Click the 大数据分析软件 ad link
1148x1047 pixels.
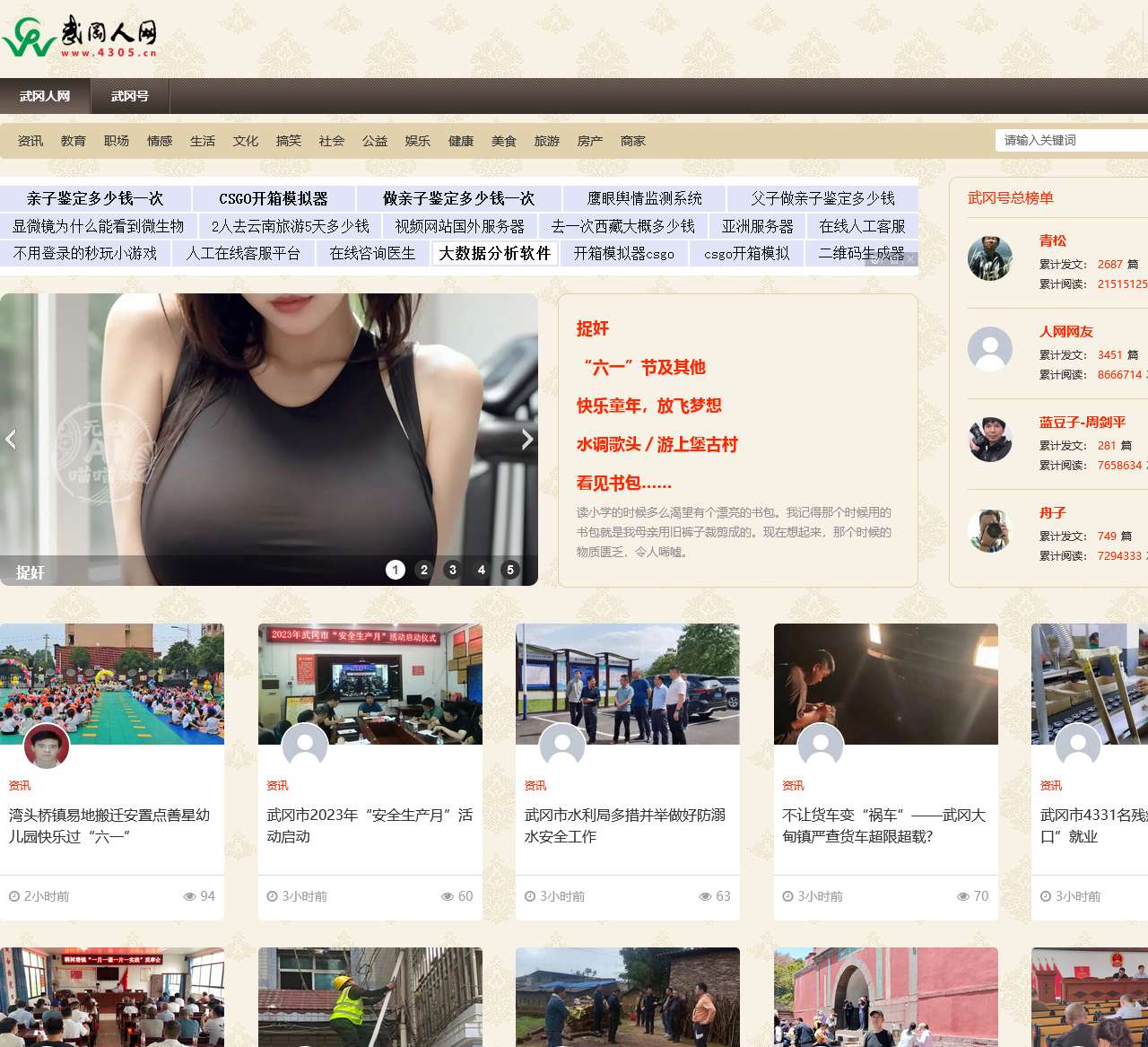(494, 254)
